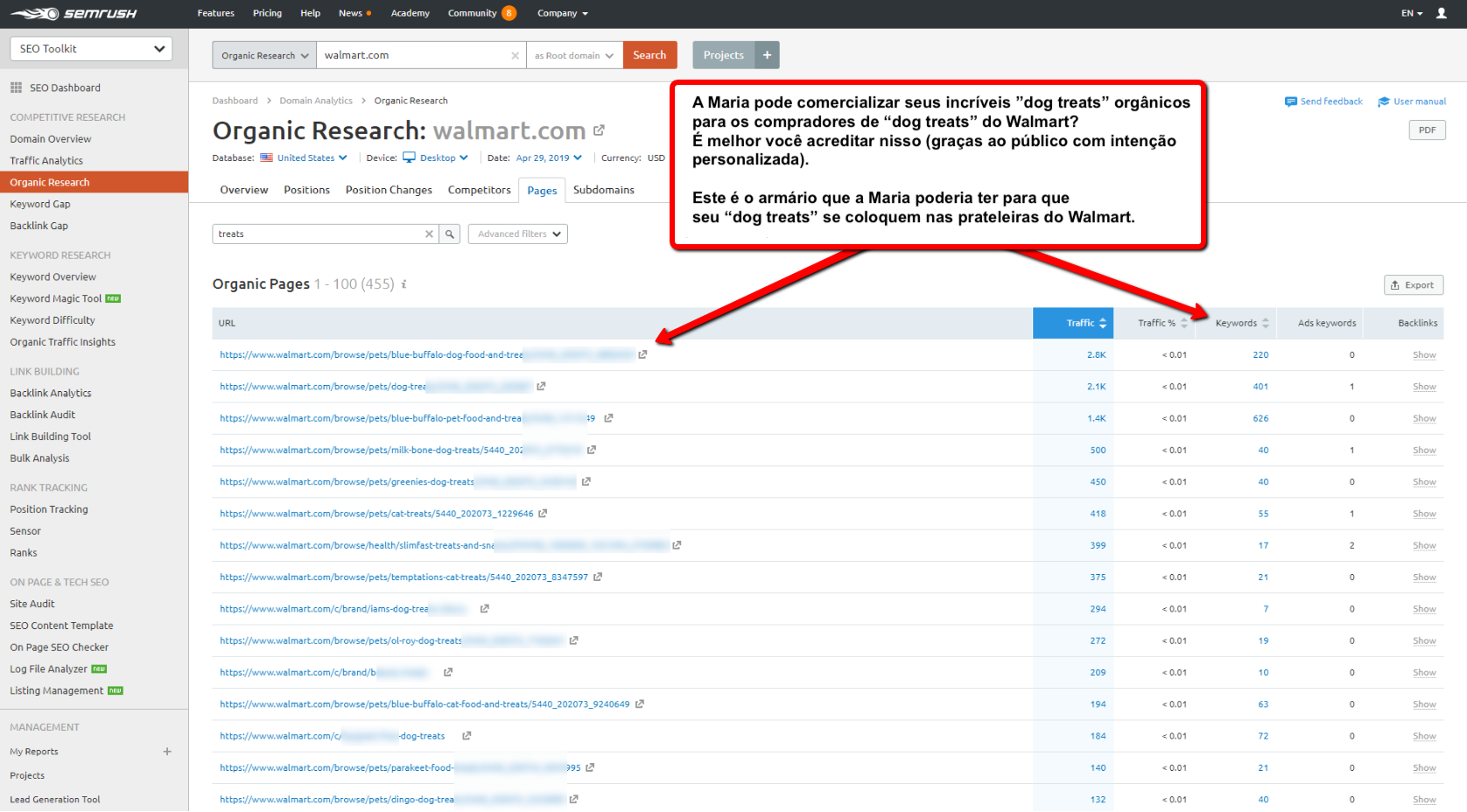Open the Apr 29, 2019 date picker
1467x812 pixels.
[549, 157]
